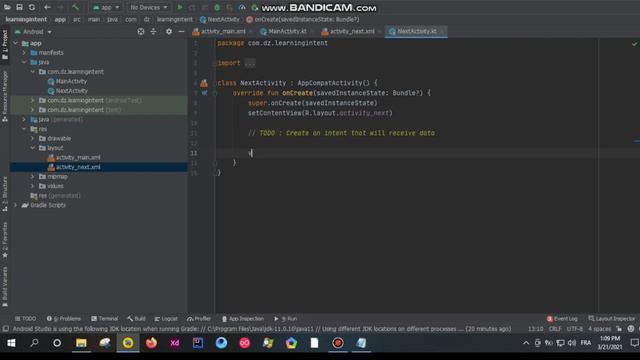Navigate Back with the left arrow icon
Image resolution: width=640 pixels, height=360 pixels.
(x=47, y=7)
